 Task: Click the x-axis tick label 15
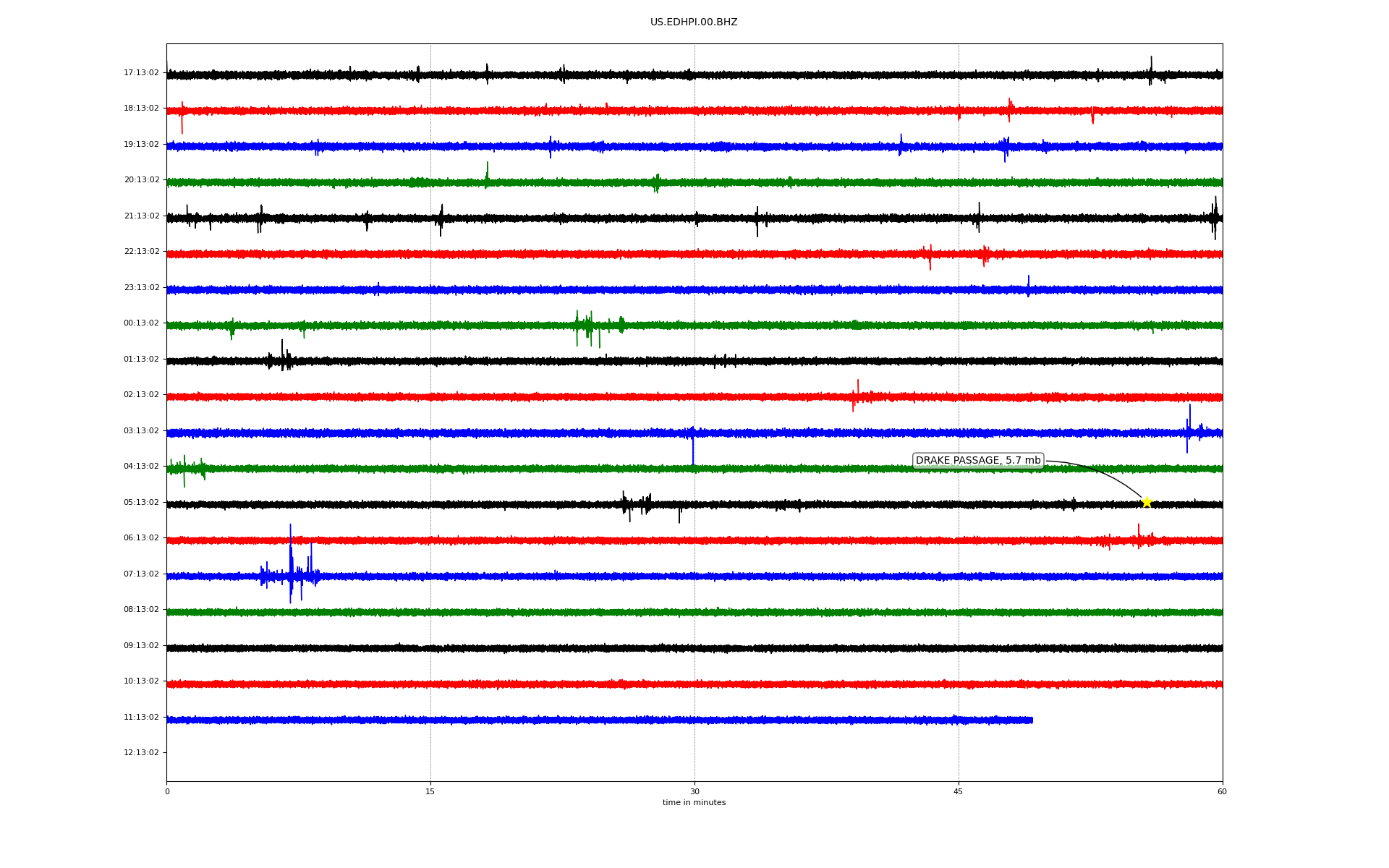pyautogui.click(x=430, y=791)
